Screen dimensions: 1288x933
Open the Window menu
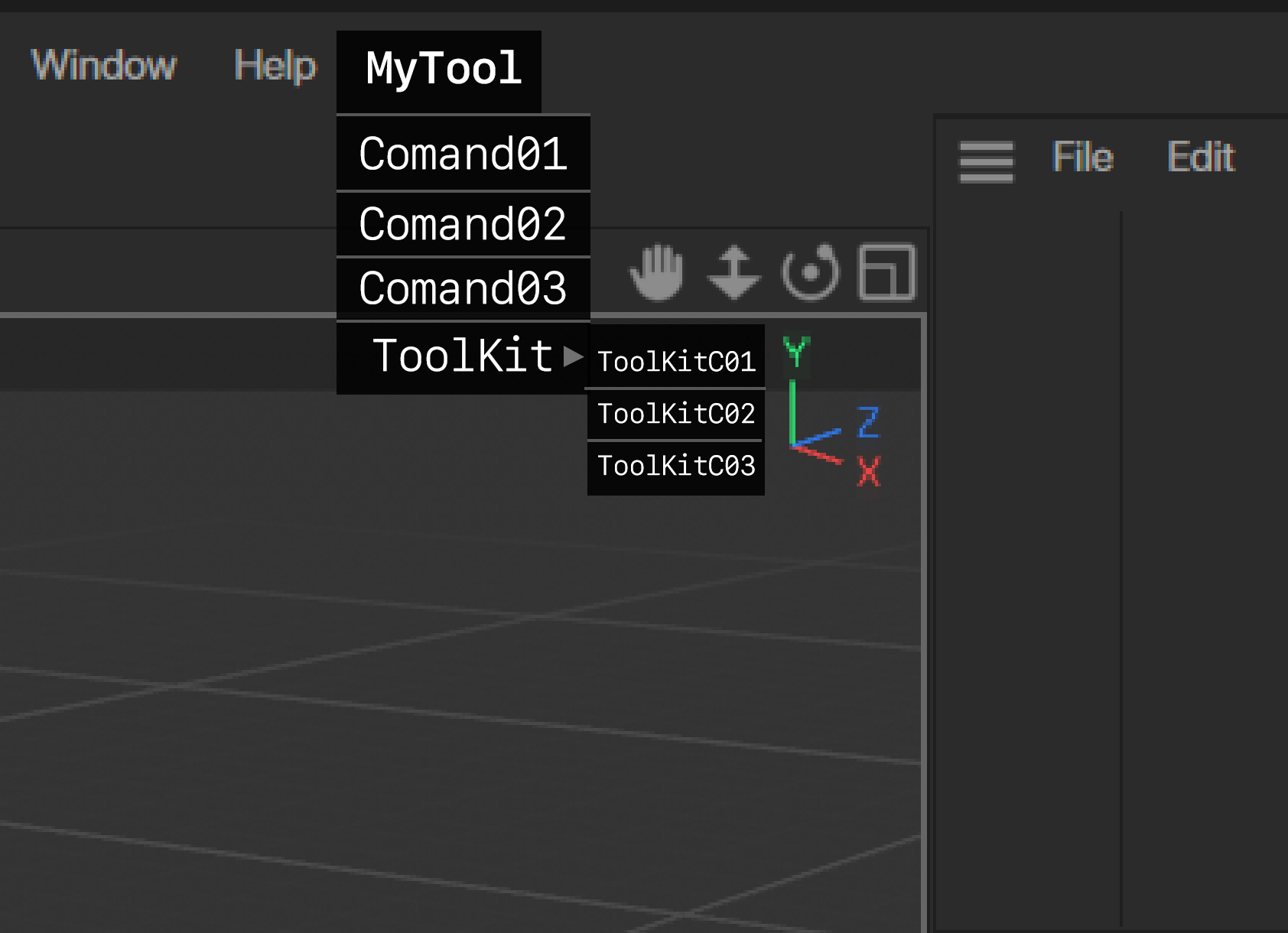coord(103,65)
